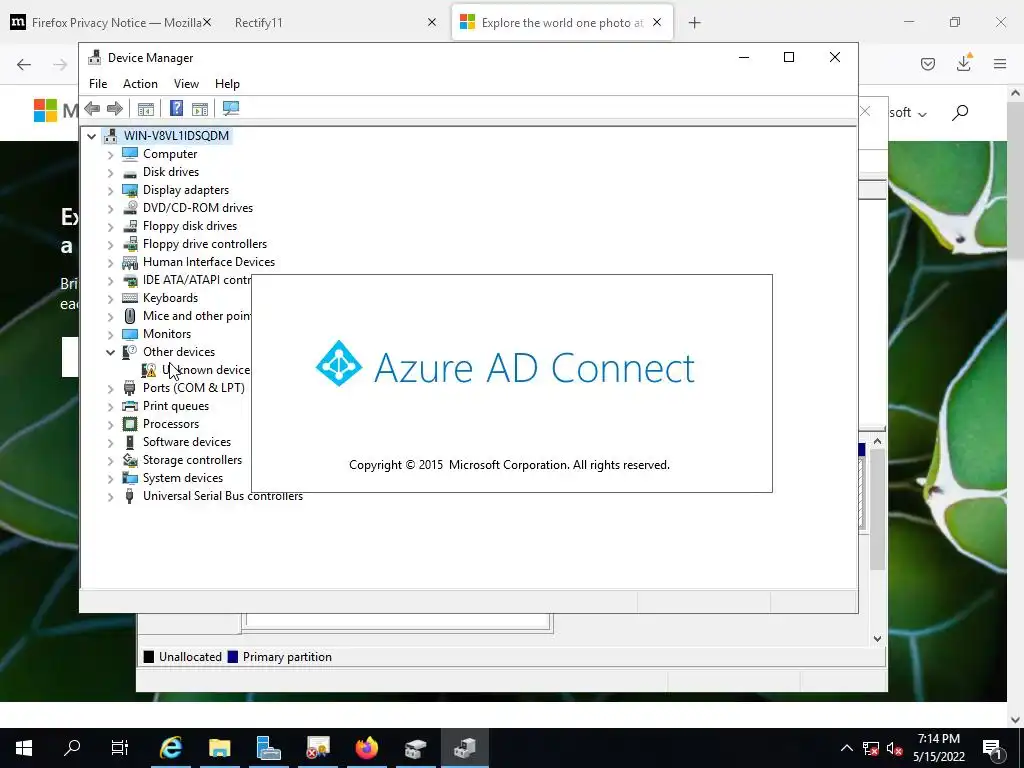Open the Action menu in Device Manager
The width and height of the screenshot is (1024, 768).
coord(140,84)
